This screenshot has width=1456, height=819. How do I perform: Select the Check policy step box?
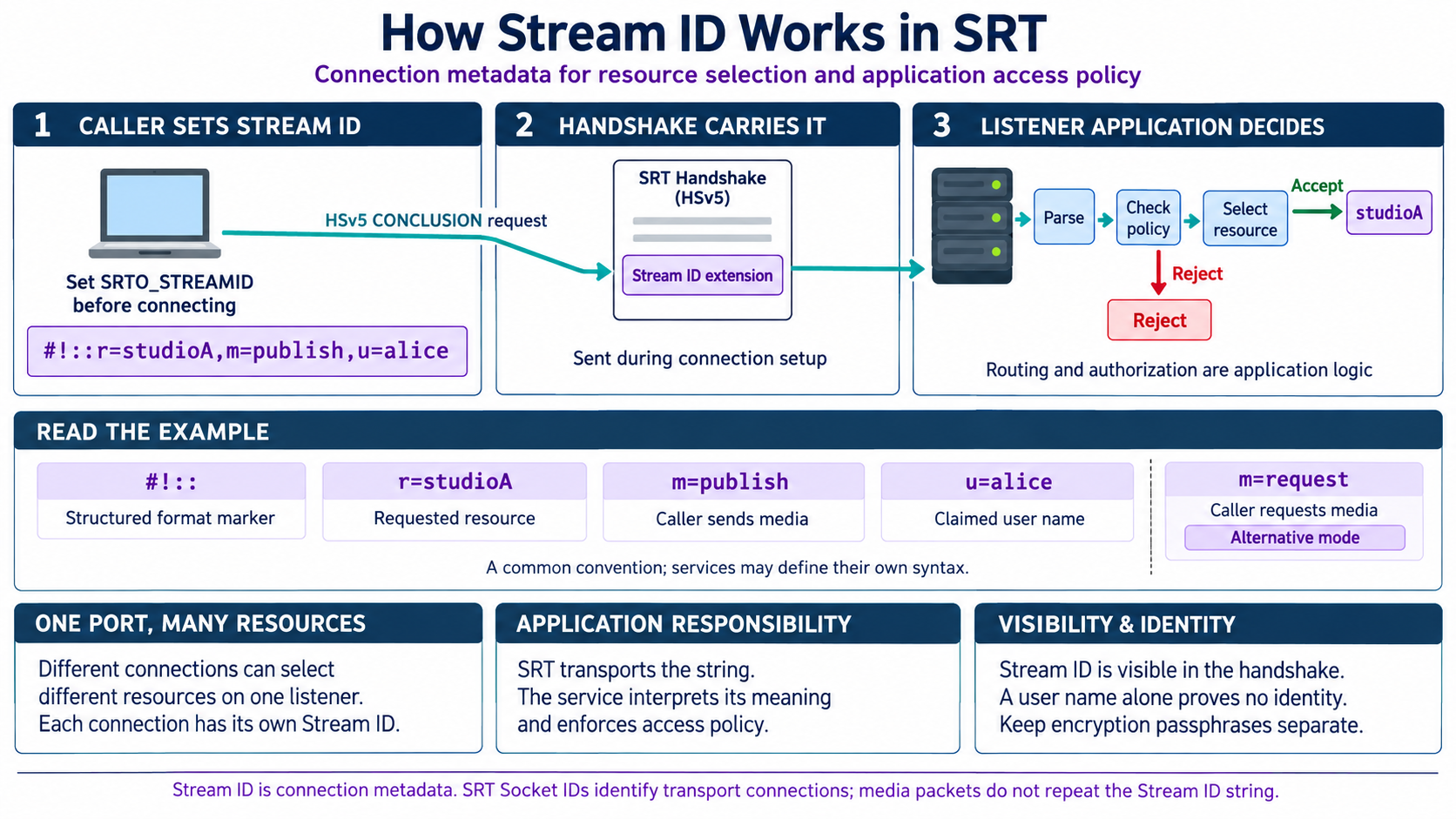pos(1149,218)
